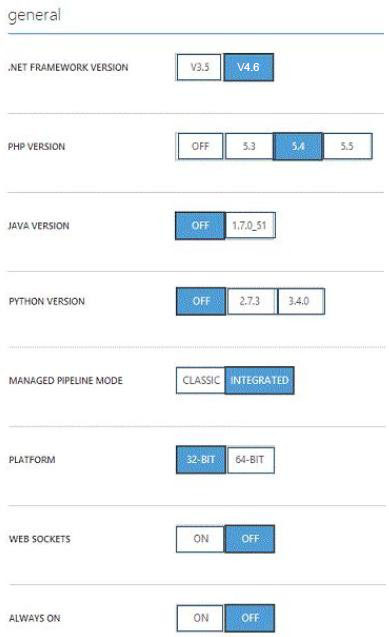Set Always On to OFF
This screenshot has width=389, height=637.
[250, 618]
